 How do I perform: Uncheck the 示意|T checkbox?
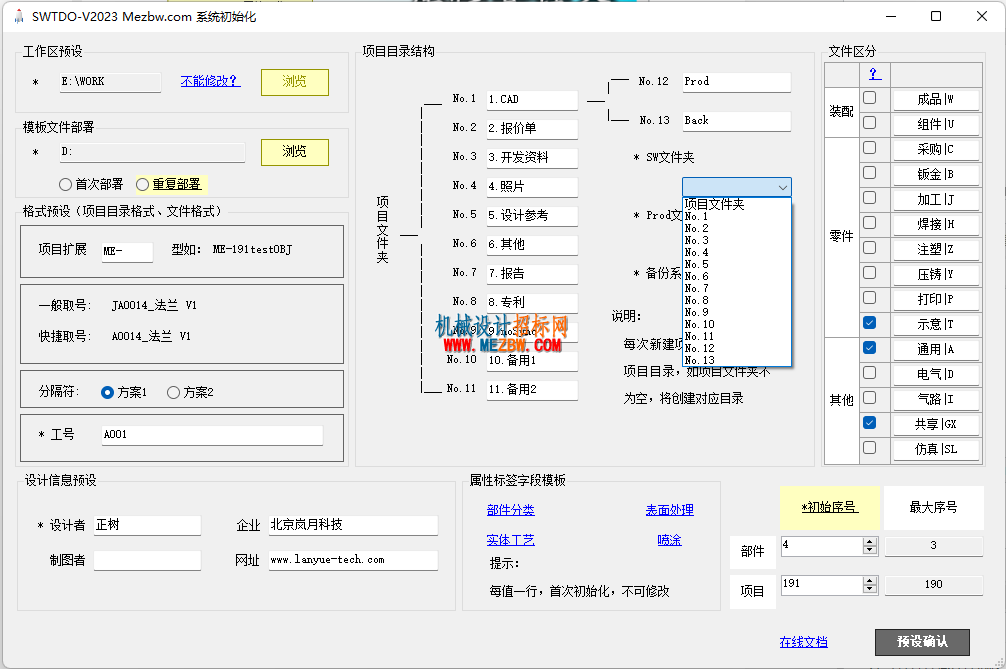[869, 323]
